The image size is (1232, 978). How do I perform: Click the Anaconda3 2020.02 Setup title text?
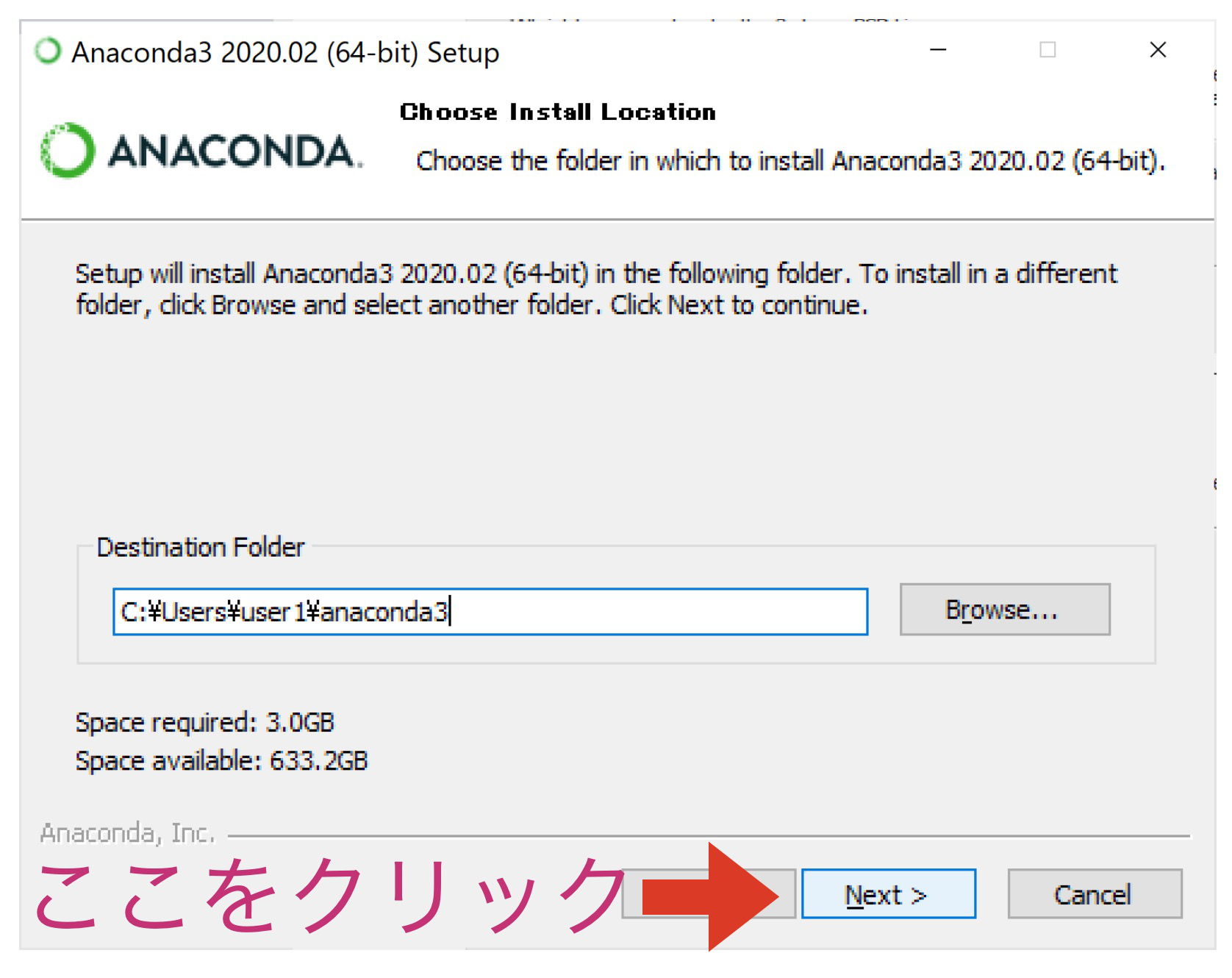[x=285, y=52]
